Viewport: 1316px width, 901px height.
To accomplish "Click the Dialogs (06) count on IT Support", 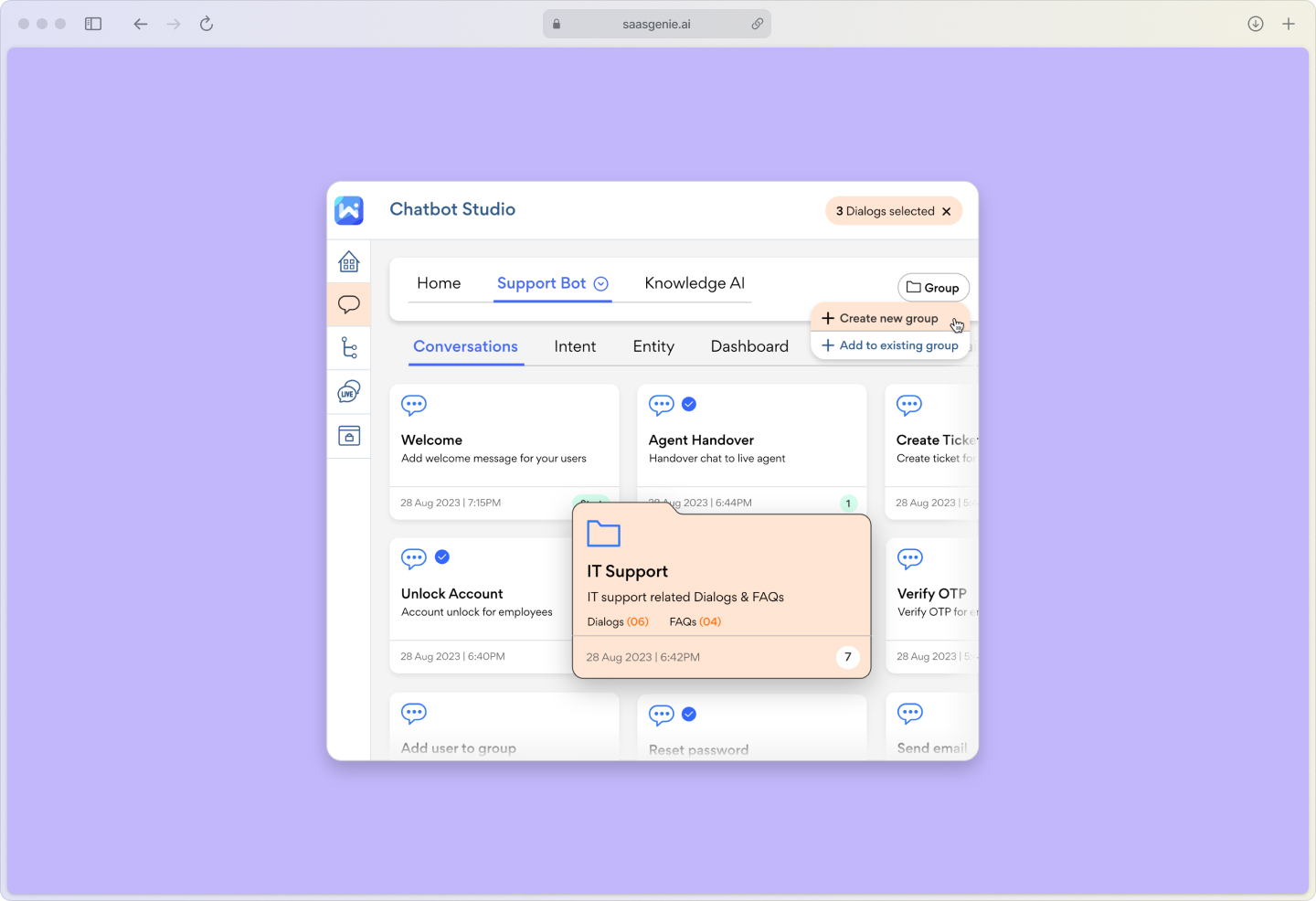I will click(619, 621).
